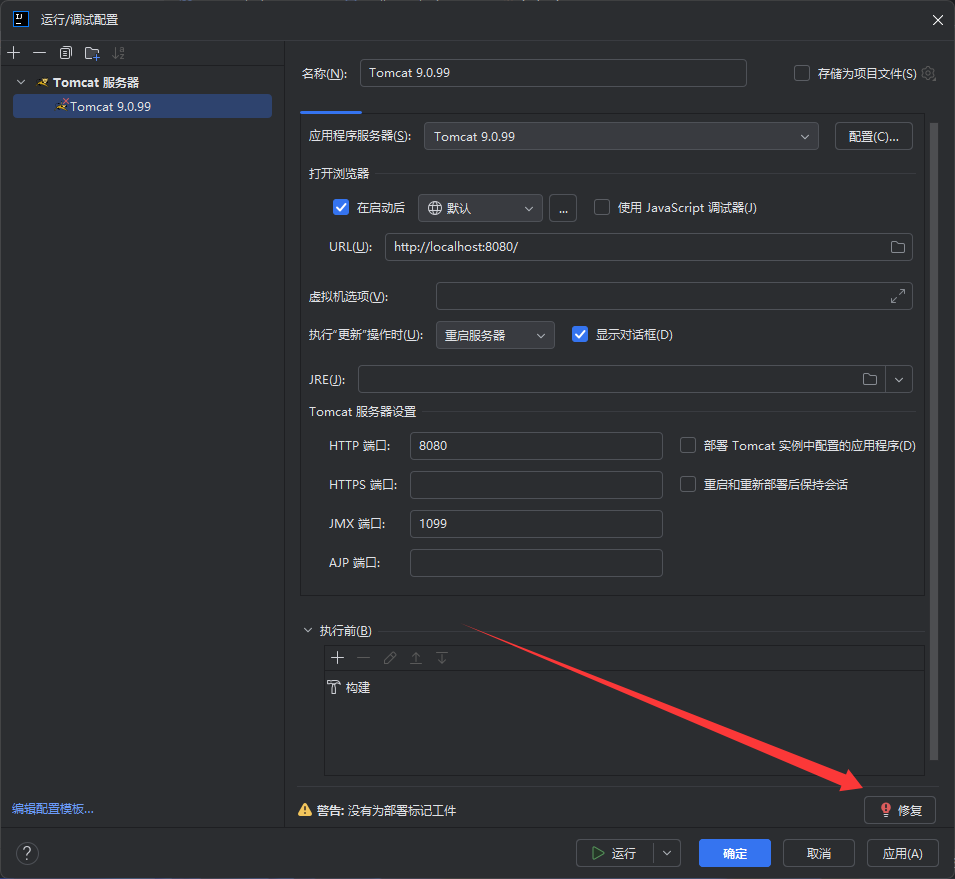Screen dimensions: 955x879
Task: Open settings gear beside store as project file
Action: [x=928, y=73]
